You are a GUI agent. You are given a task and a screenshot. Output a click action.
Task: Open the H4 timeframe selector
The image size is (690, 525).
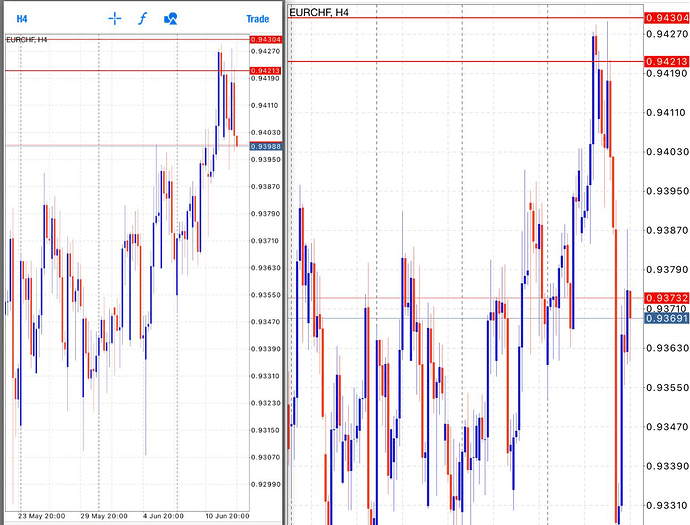22,19
